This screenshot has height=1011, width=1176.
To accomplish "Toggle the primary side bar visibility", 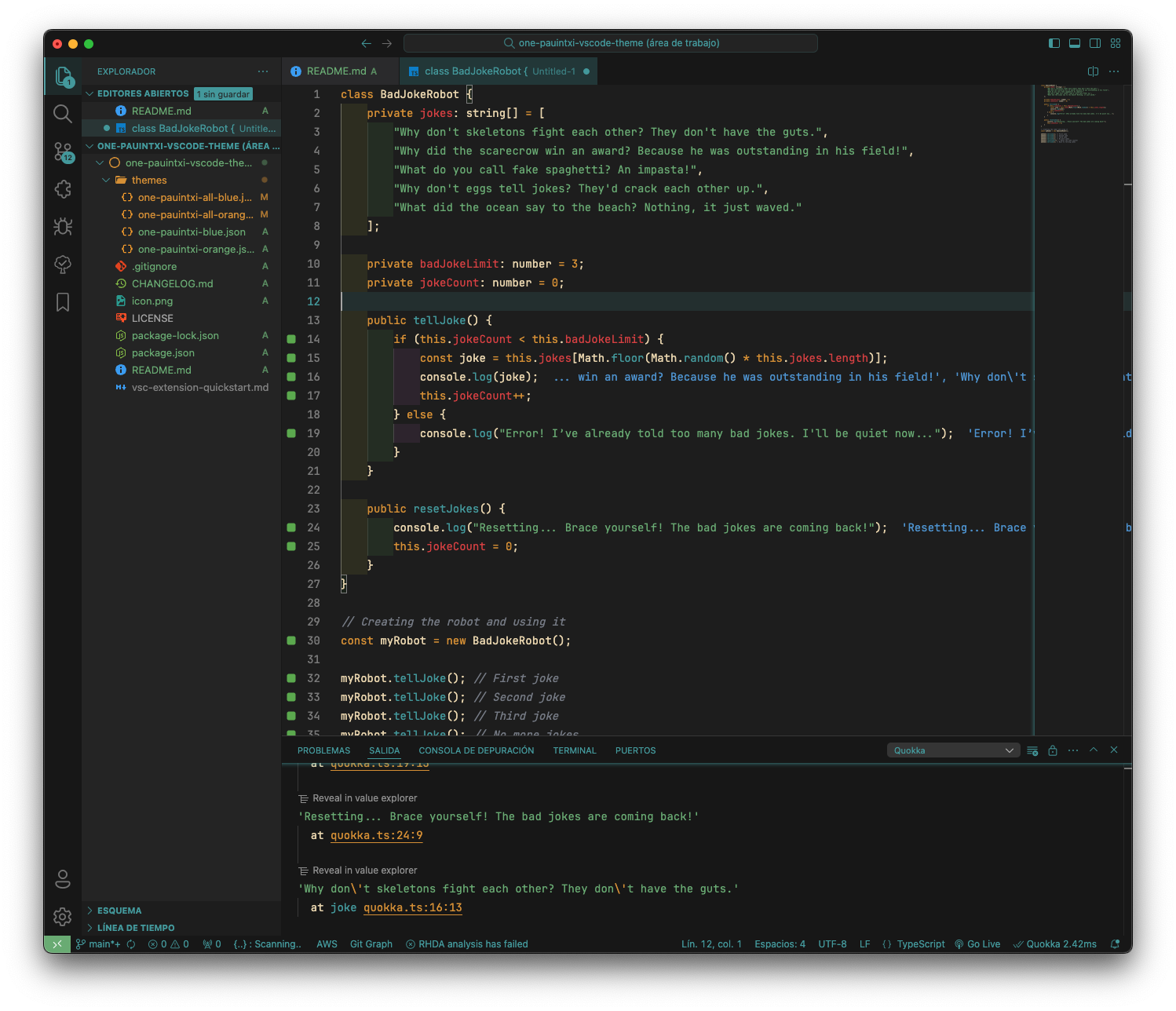I will point(1054,43).
